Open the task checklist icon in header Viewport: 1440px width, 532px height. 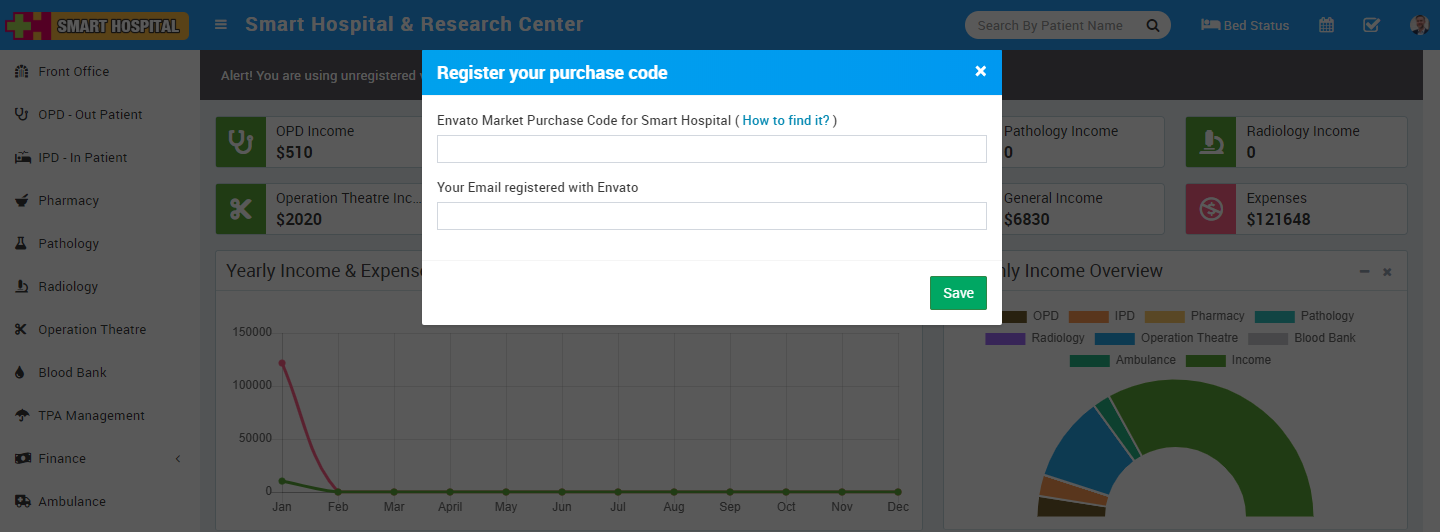[x=1371, y=25]
